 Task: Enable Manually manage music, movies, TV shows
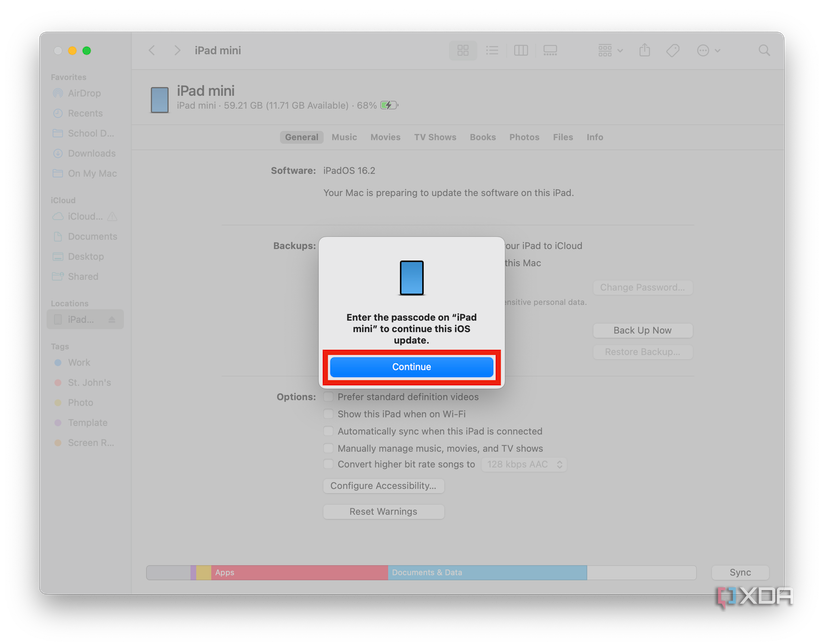(328, 448)
